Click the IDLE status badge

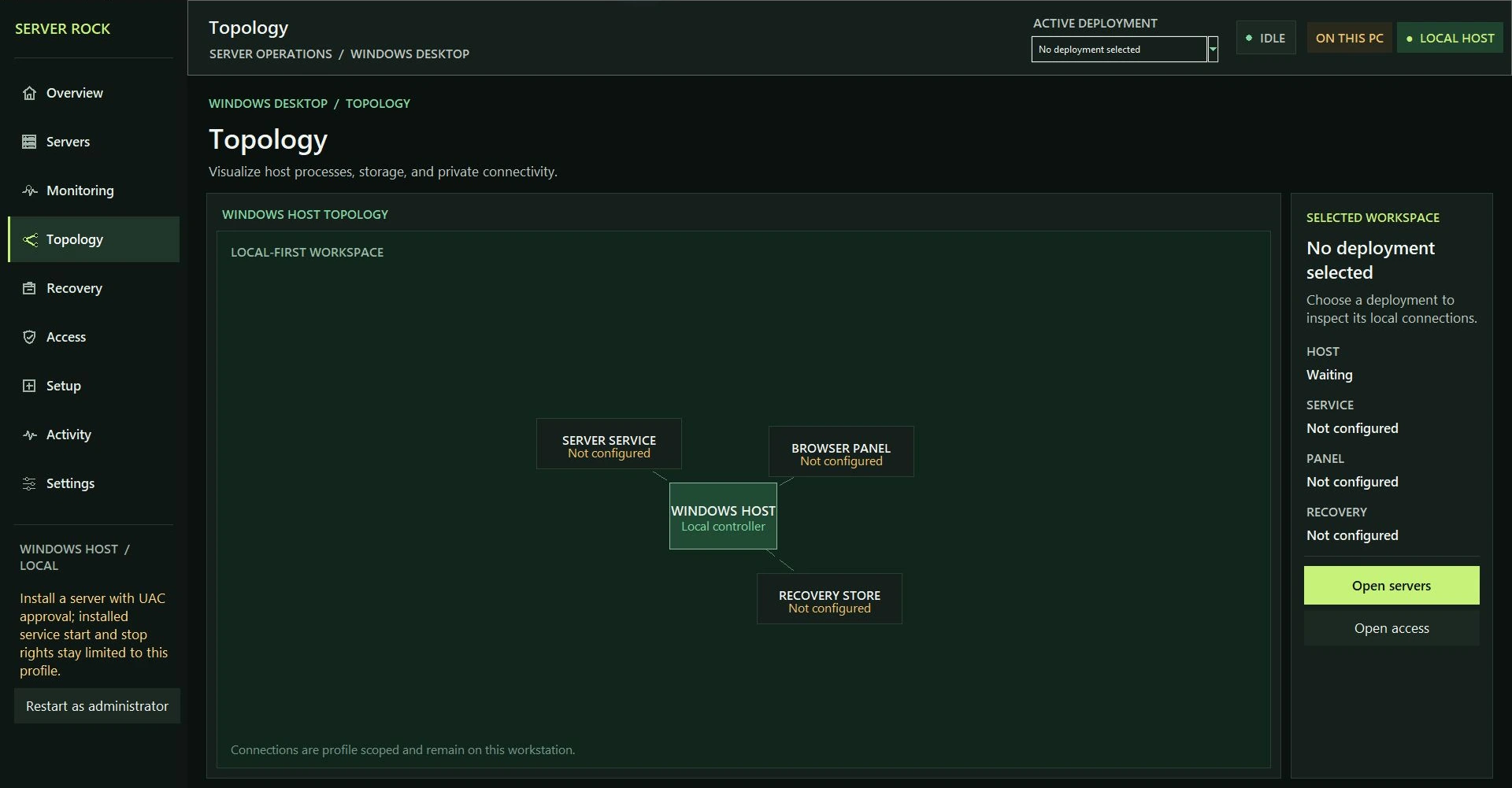[1266, 38]
